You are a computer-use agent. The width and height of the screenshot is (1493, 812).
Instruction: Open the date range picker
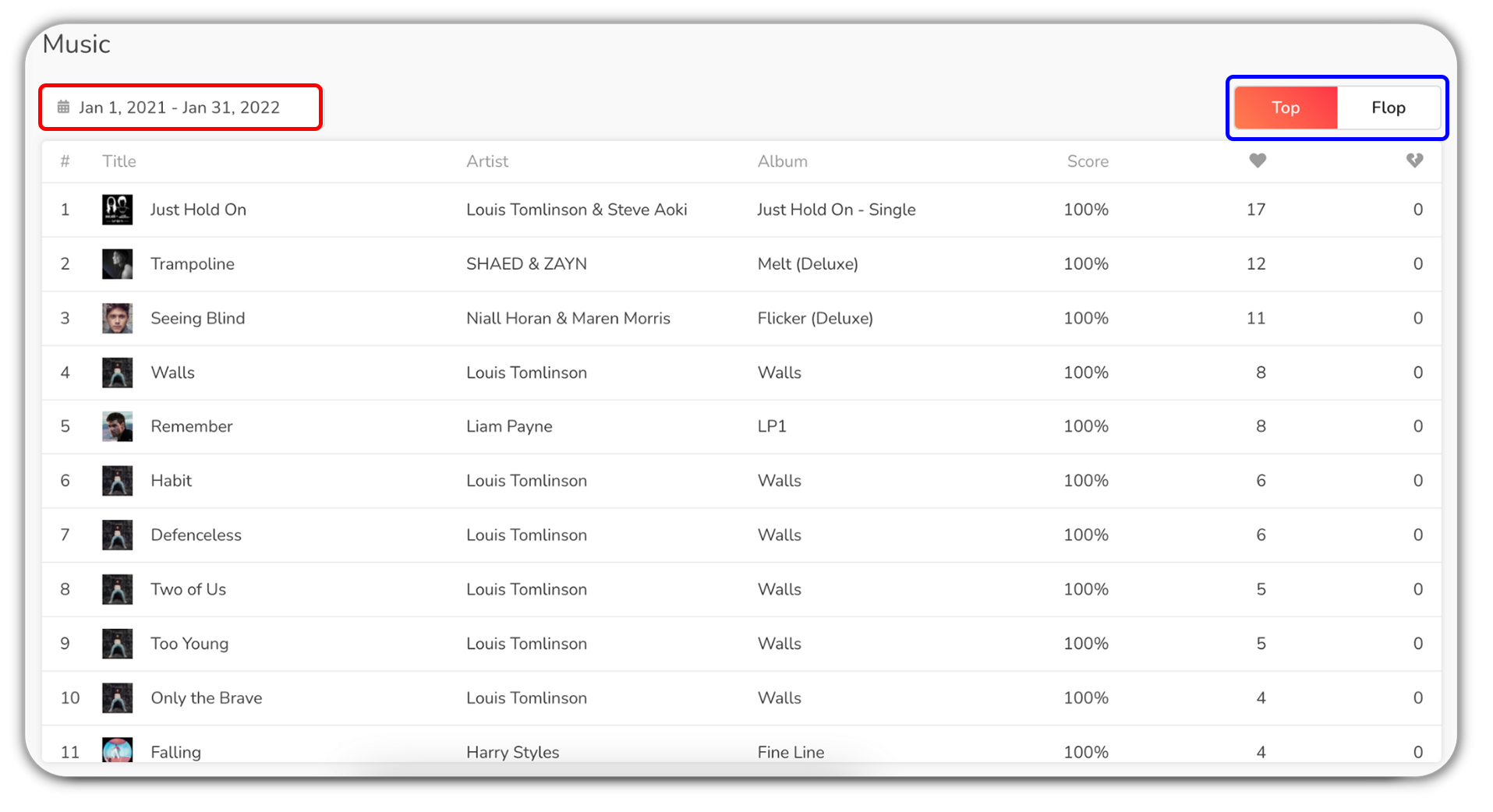point(179,108)
